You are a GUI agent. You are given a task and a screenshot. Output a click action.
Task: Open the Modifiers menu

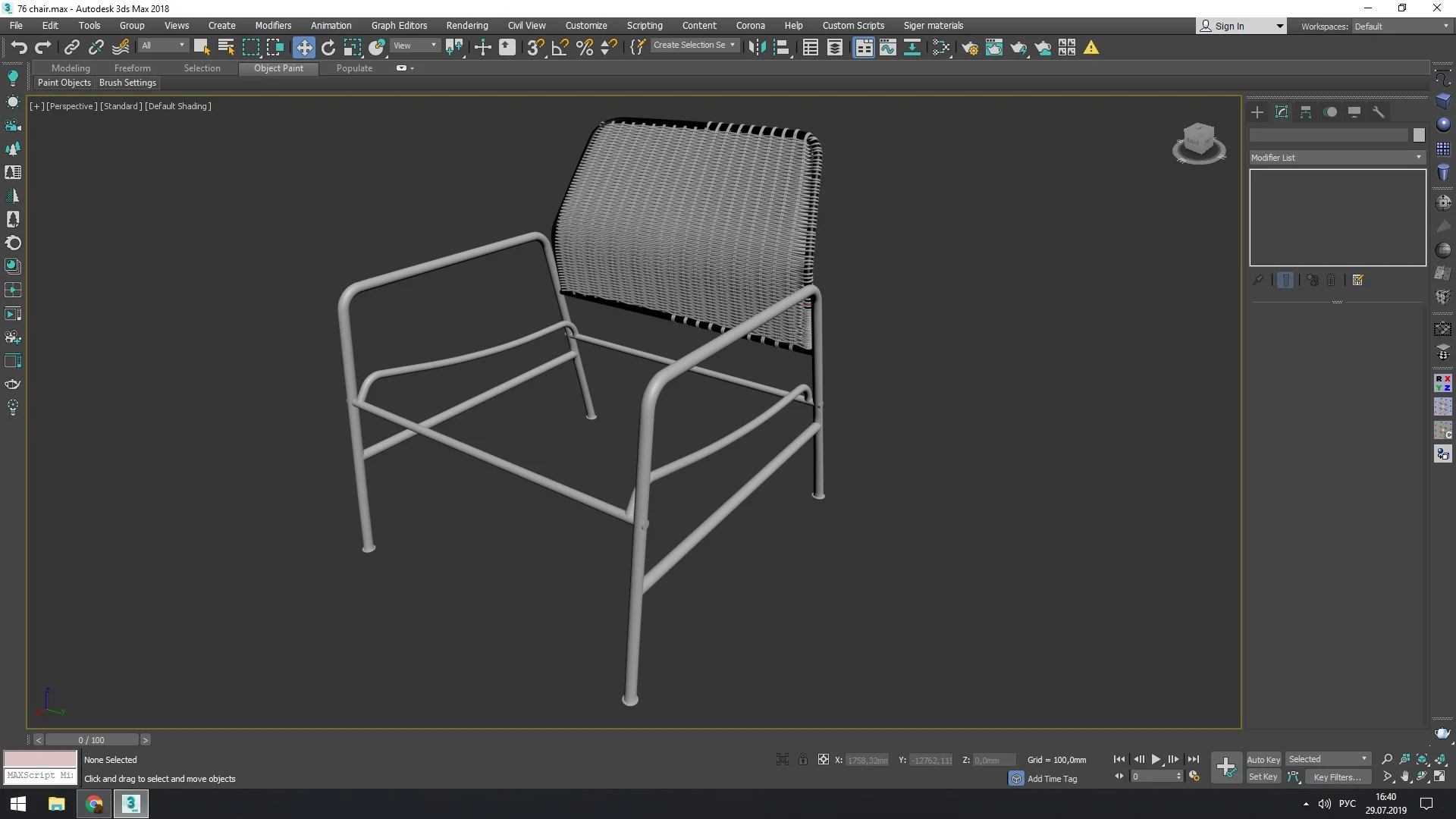(273, 25)
